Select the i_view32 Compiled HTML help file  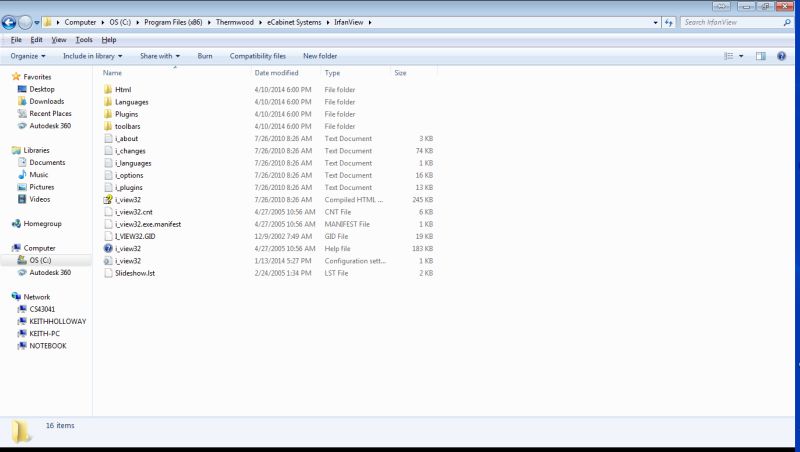(128, 199)
